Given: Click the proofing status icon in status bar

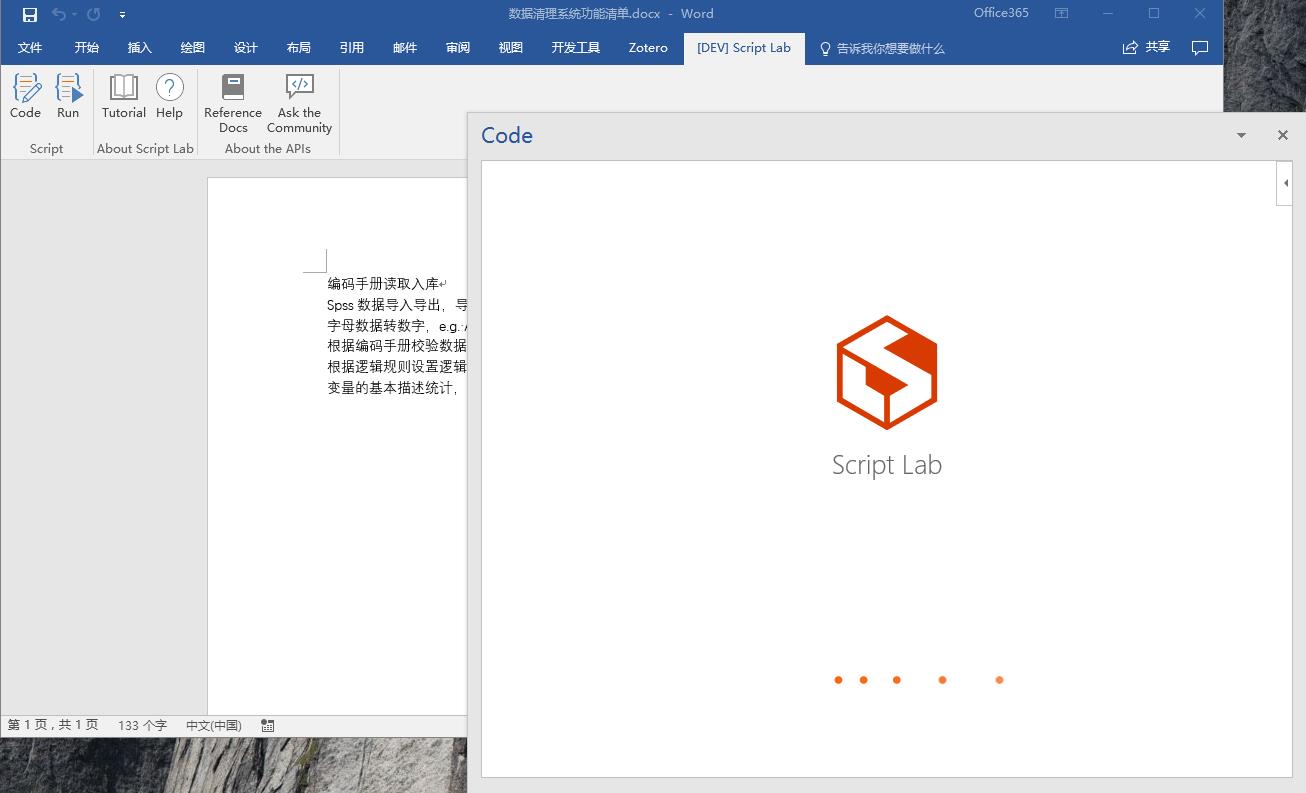Looking at the screenshot, I should 267,725.
